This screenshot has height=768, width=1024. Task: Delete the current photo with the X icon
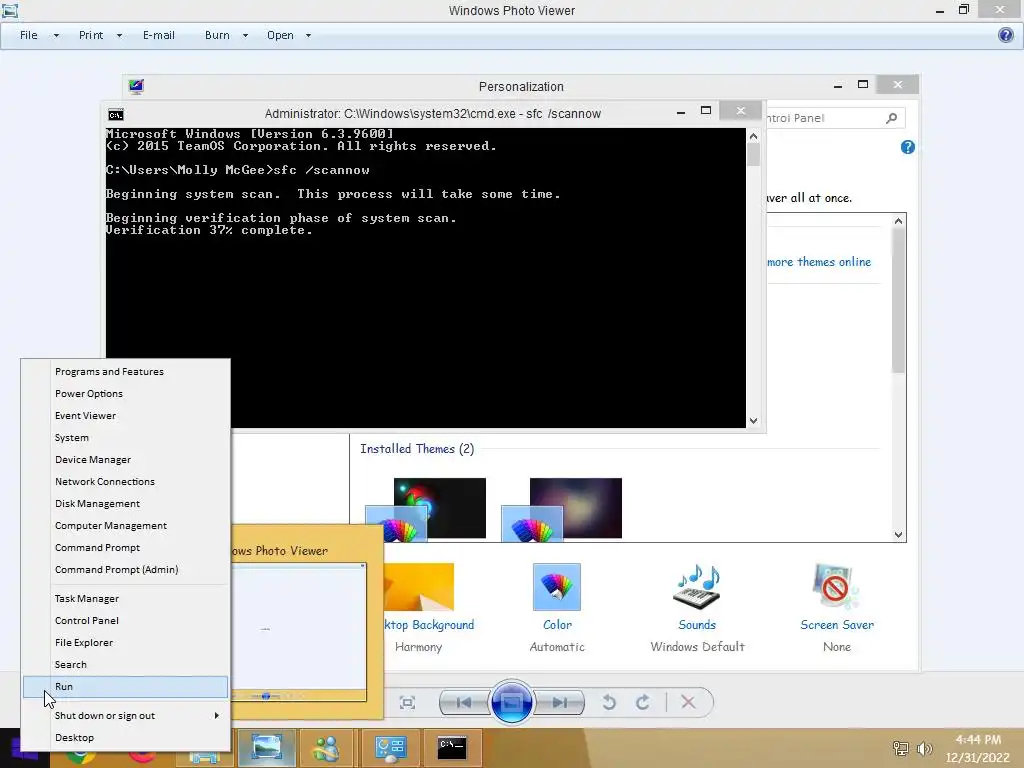pyautogui.click(x=688, y=703)
